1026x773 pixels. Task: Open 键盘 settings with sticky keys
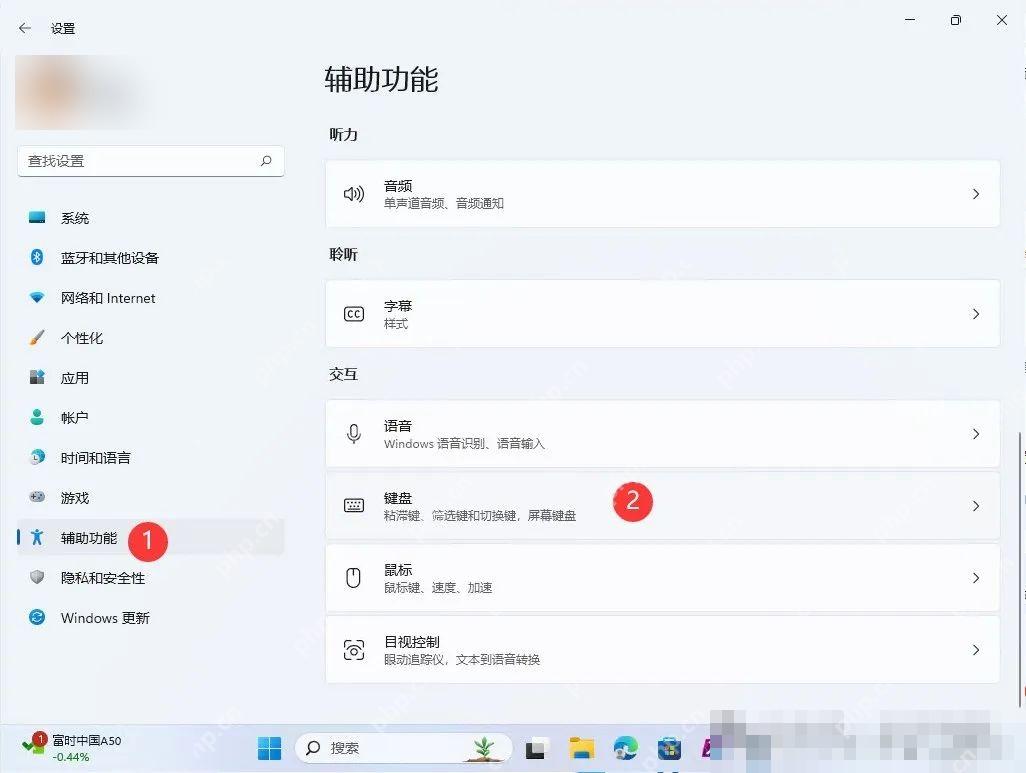click(662, 506)
